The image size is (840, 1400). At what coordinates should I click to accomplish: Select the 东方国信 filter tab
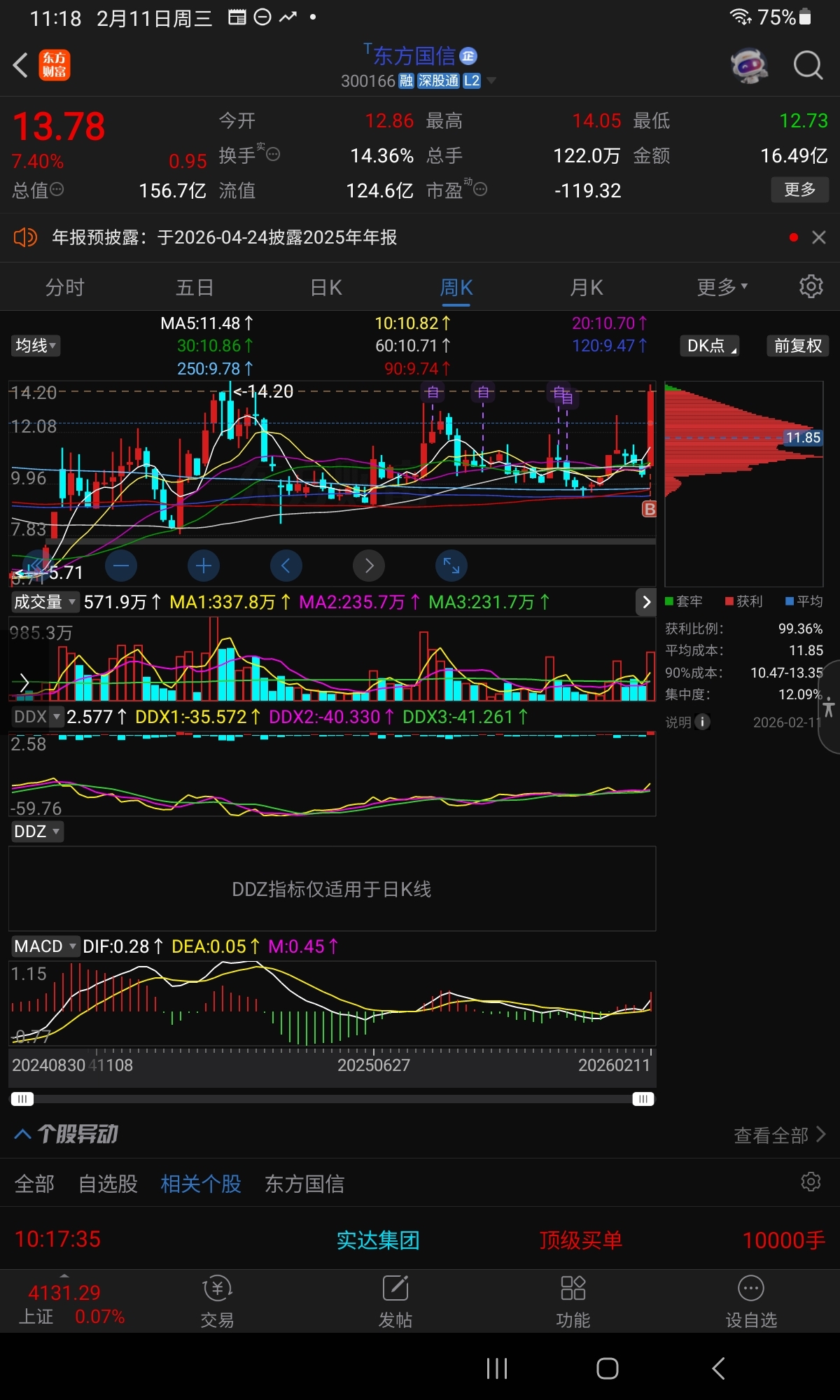coord(304,1183)
